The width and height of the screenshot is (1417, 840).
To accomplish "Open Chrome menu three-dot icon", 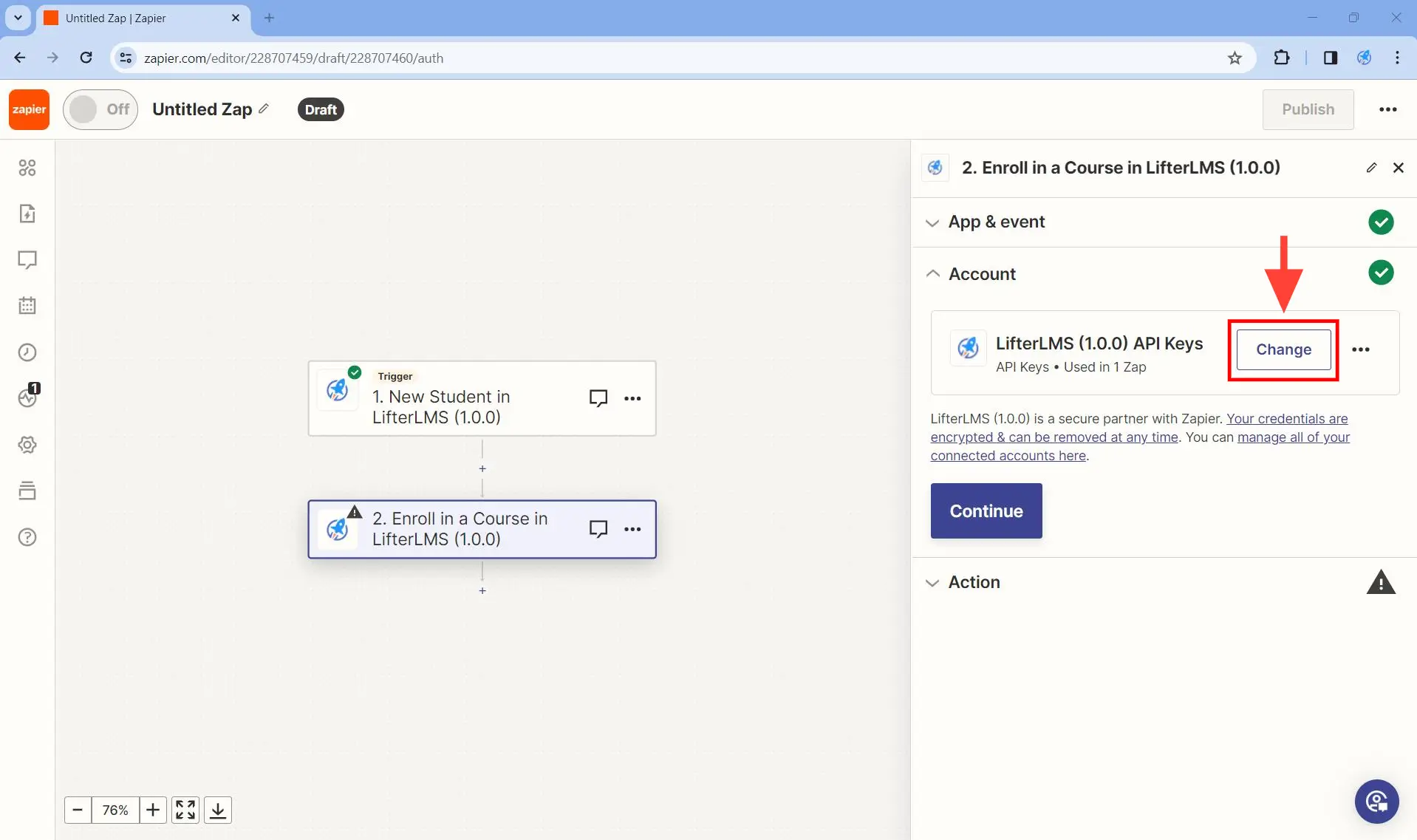I will 1397,58.
